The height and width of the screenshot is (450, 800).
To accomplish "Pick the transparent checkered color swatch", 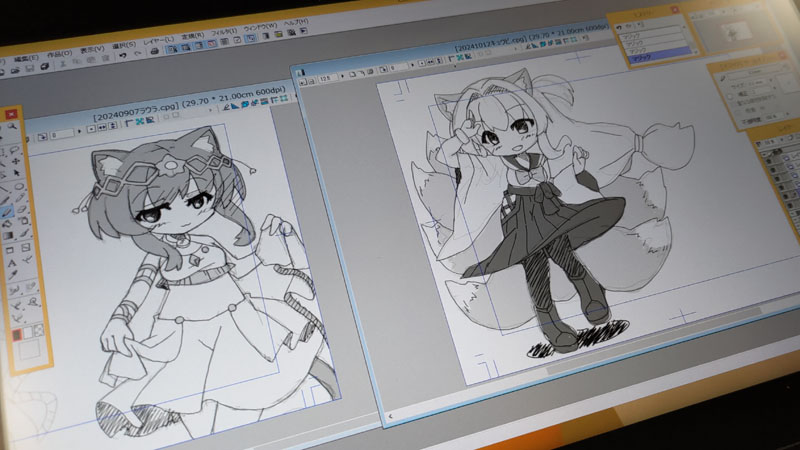I will 38,331.
